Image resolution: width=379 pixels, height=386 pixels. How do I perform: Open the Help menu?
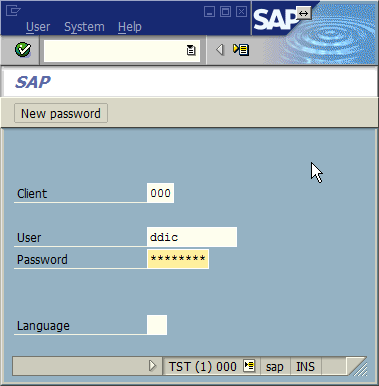point(130,27)
